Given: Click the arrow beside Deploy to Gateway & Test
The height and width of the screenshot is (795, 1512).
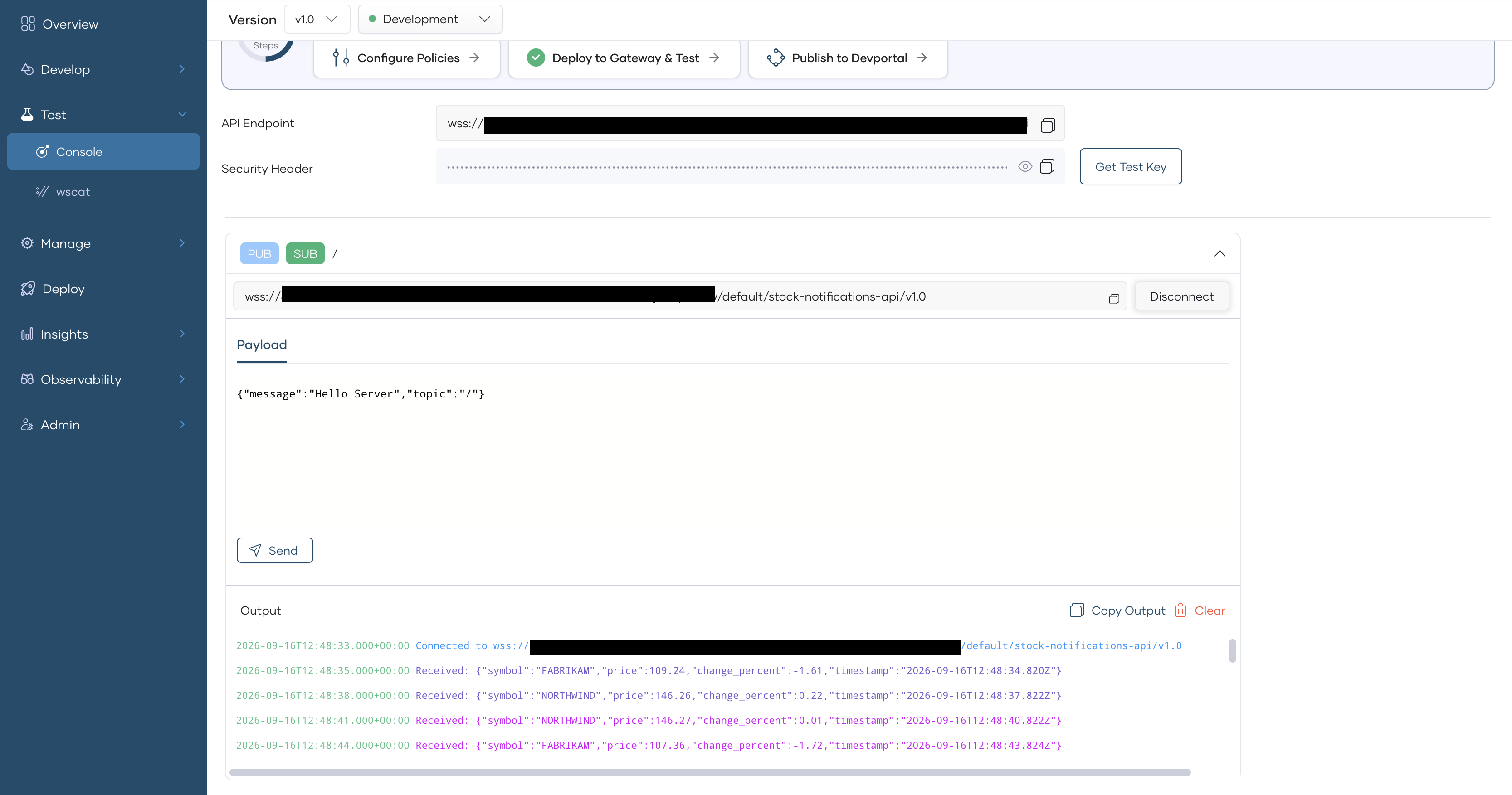Looking at the screenshot, I should (714, 58).
